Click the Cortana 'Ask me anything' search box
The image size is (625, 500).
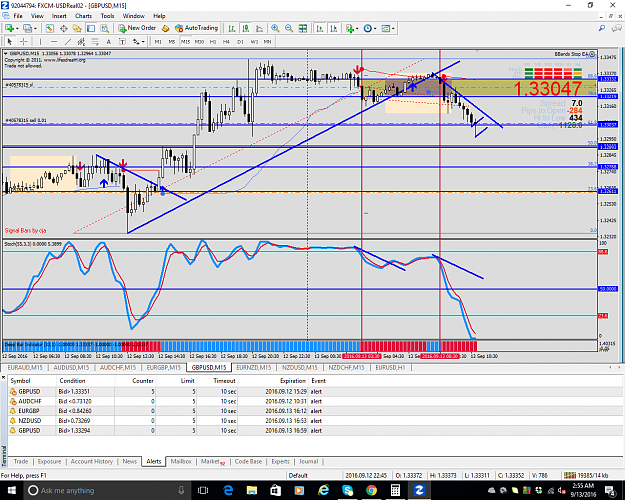click(x=107, y=490)
